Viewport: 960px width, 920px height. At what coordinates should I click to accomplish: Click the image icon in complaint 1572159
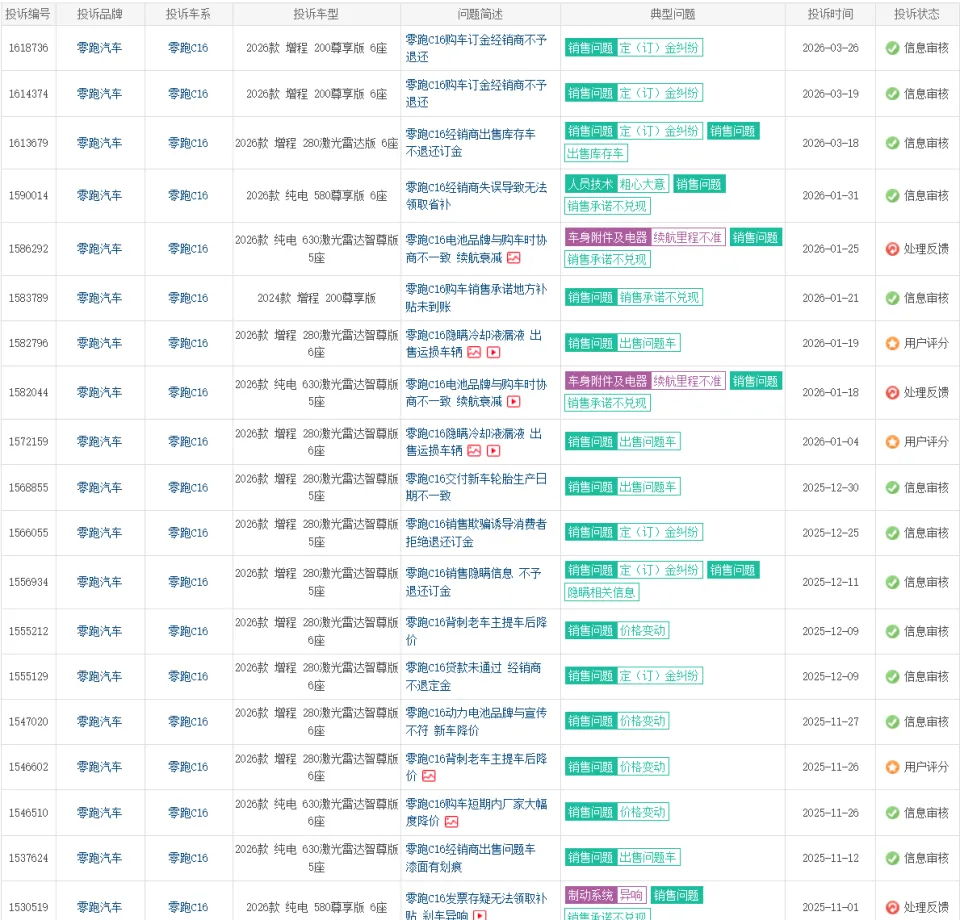pos(474,451)
